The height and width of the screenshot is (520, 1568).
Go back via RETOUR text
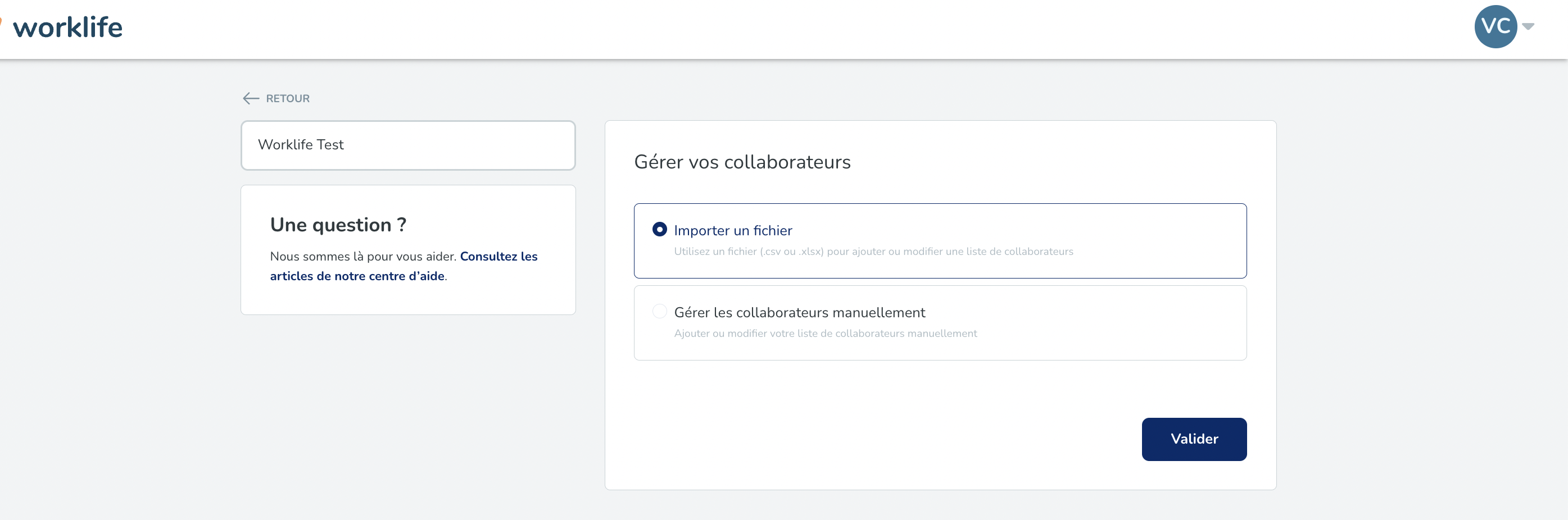pyautogui.click(x=287, y=98)
